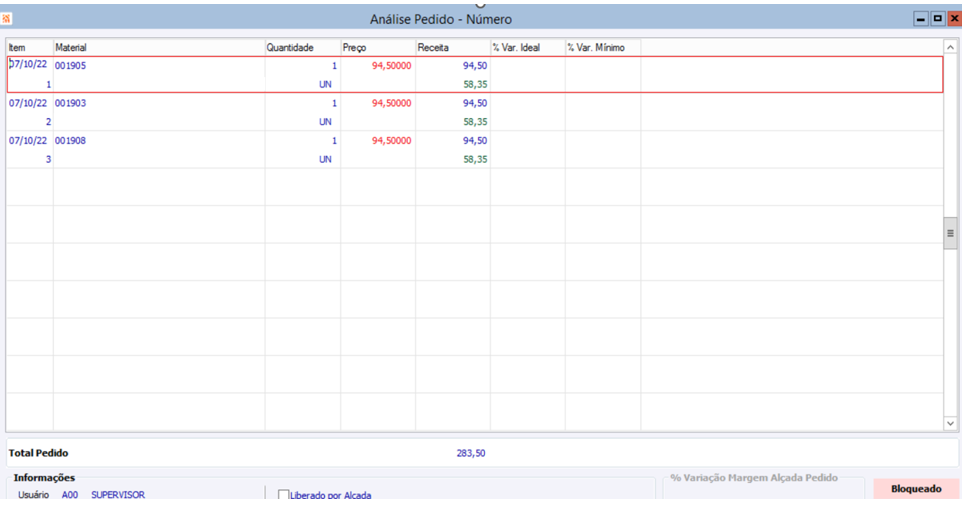Click UN unit for item 1
The height and width of the screenshot is (505, 964).
[325, 85]
